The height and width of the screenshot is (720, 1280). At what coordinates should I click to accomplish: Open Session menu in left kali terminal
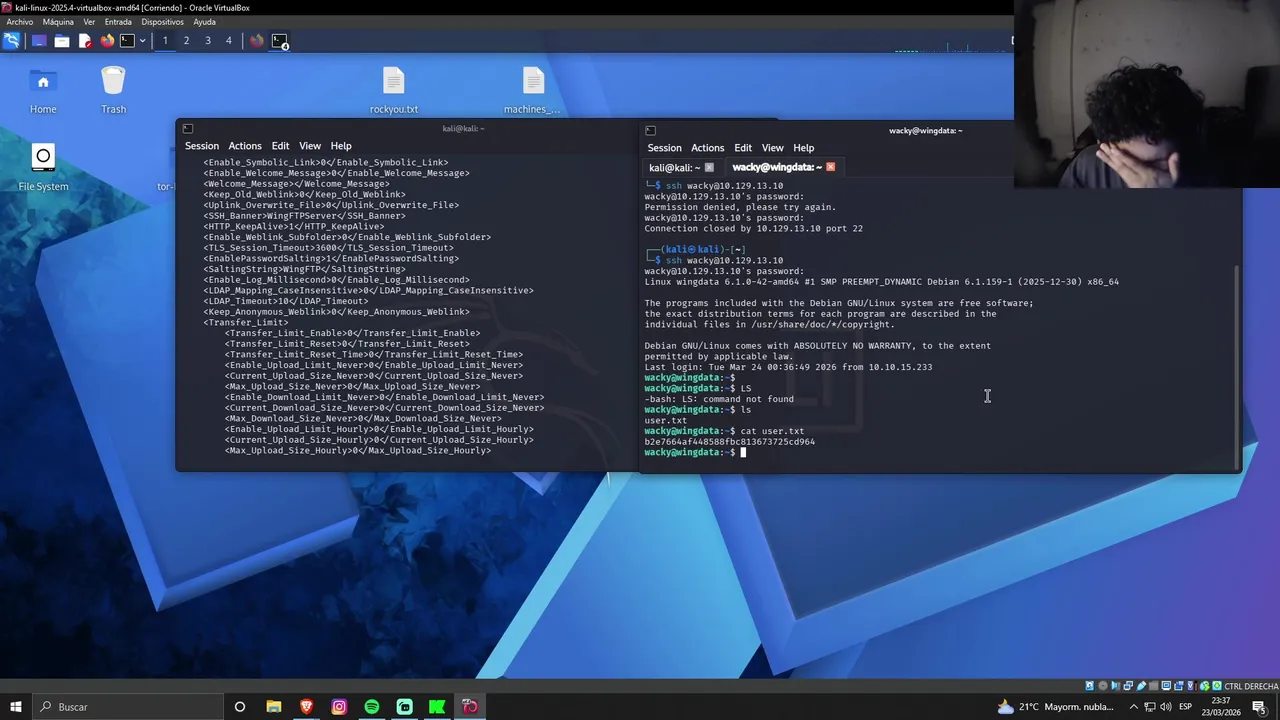pos(201,146)
